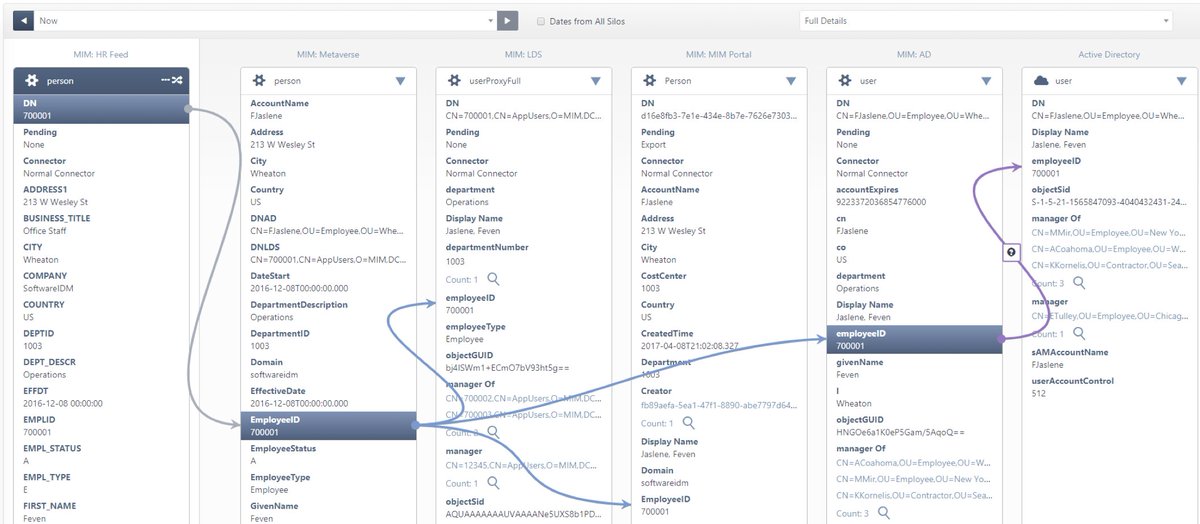Click the gear icon on HR Feed person card

pyautogui.click(x=32, y=80)
